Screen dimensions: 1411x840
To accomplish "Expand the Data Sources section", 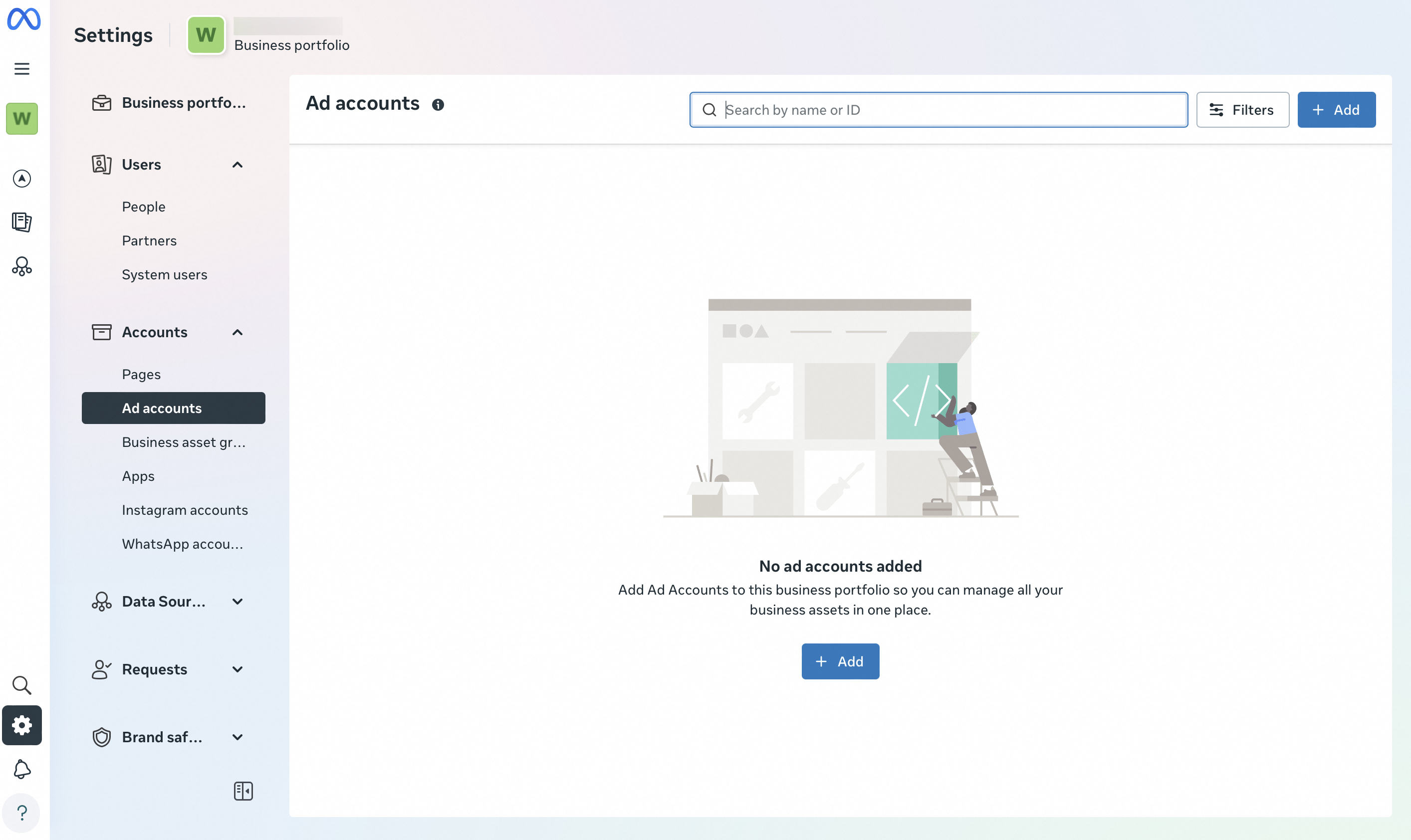I will [x=237, y=602].
